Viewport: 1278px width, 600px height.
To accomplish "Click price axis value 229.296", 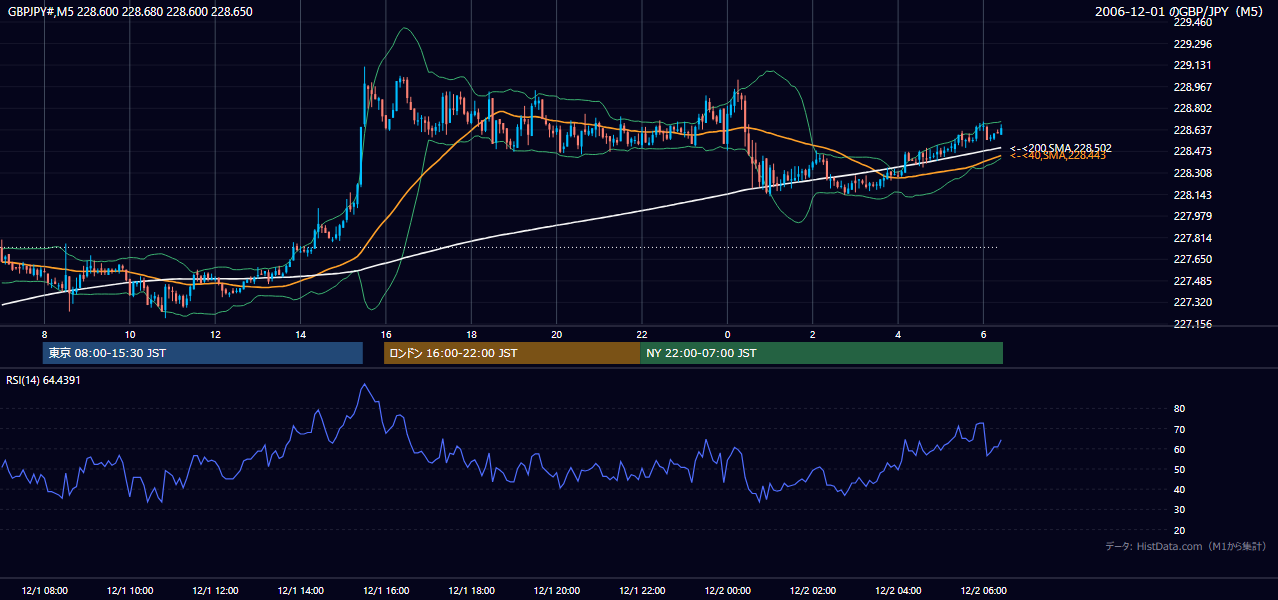I will [x=1192, y=44].
